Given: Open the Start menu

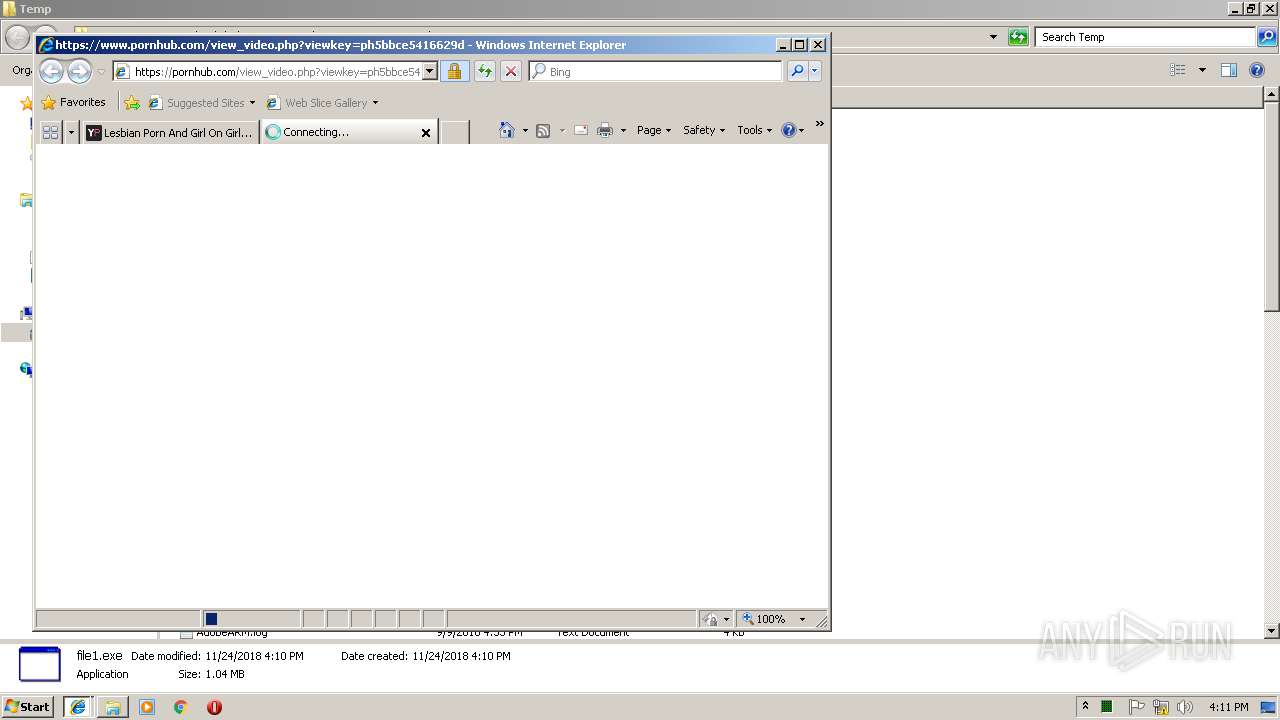Looking at the screenshot, I should tap(27, 706).
